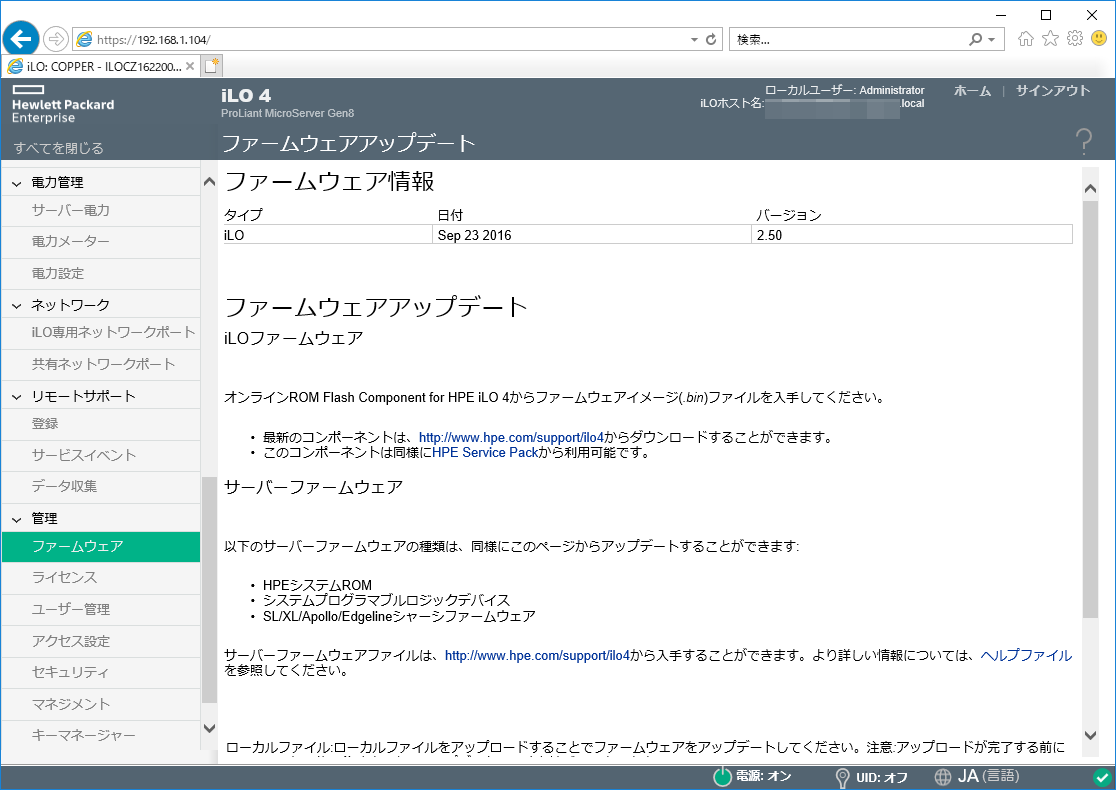This screenshot has height=790, width=1116.
Task: Click main content scrollbar up arrow
Action: click(1090, 189)
